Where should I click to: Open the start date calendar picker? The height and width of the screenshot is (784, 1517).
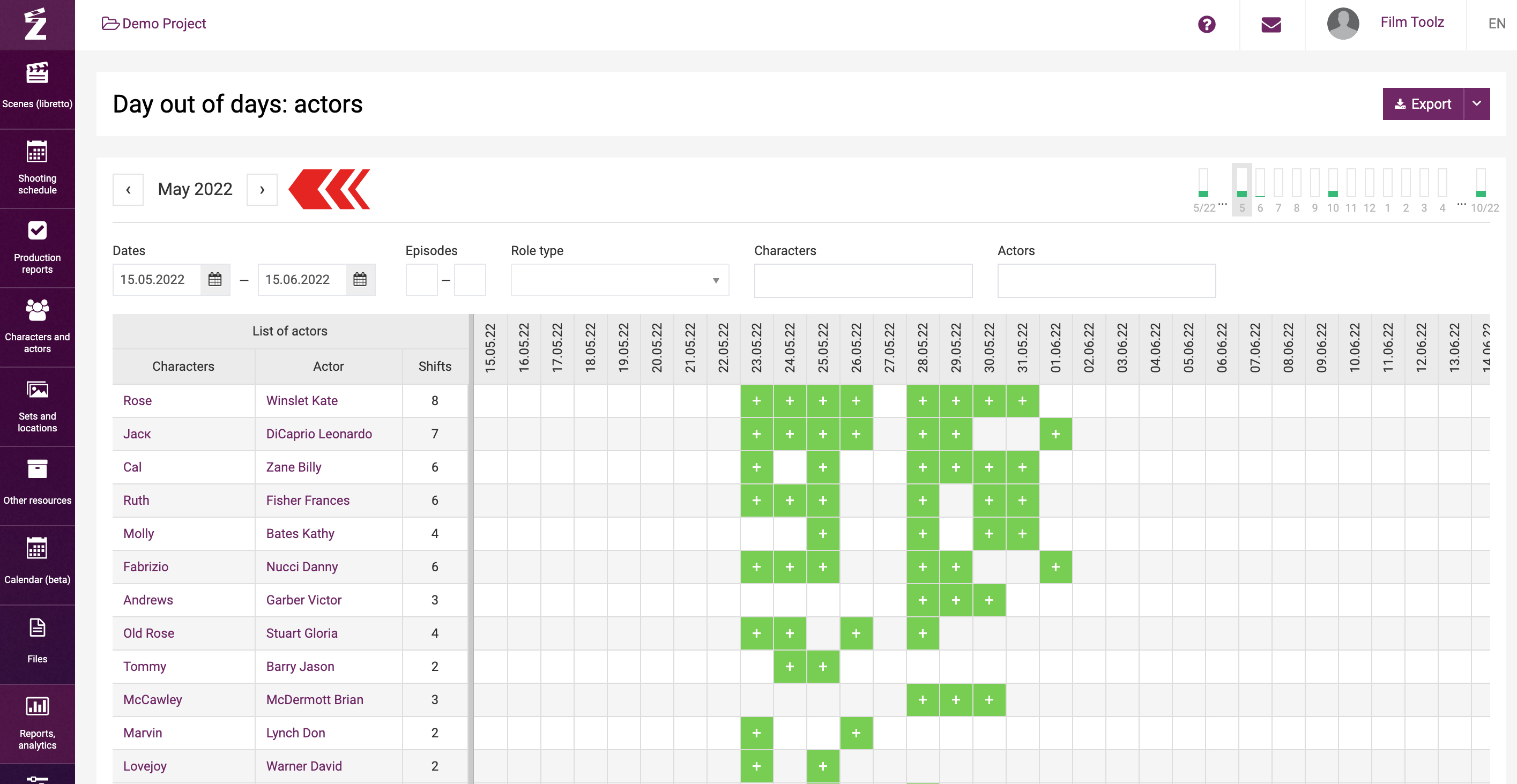point(215,280)
